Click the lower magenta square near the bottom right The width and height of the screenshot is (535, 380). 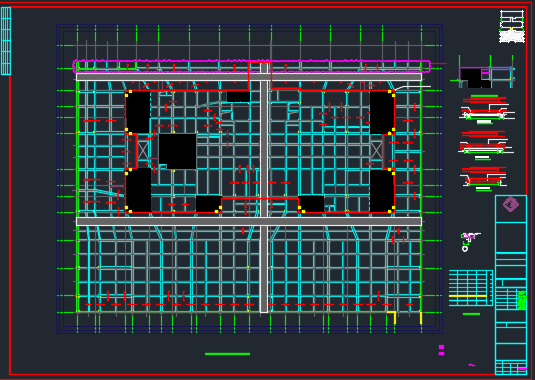pyautogui.click(x=442, y=353)
